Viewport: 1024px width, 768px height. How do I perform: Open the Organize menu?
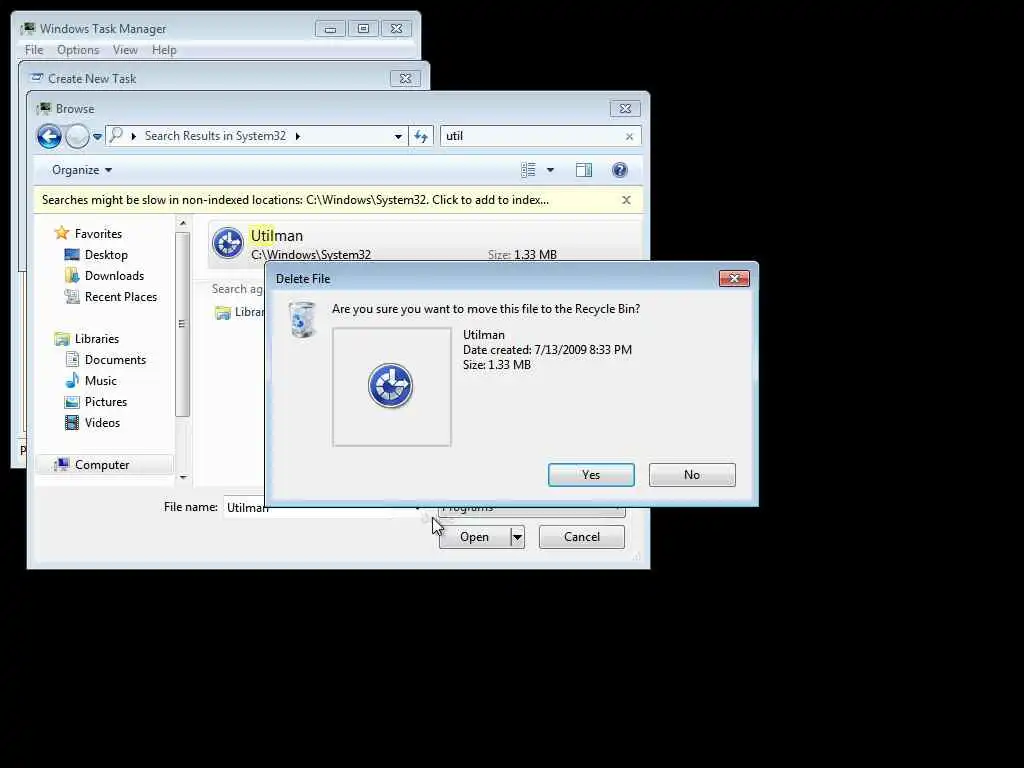tap(82, 170)
